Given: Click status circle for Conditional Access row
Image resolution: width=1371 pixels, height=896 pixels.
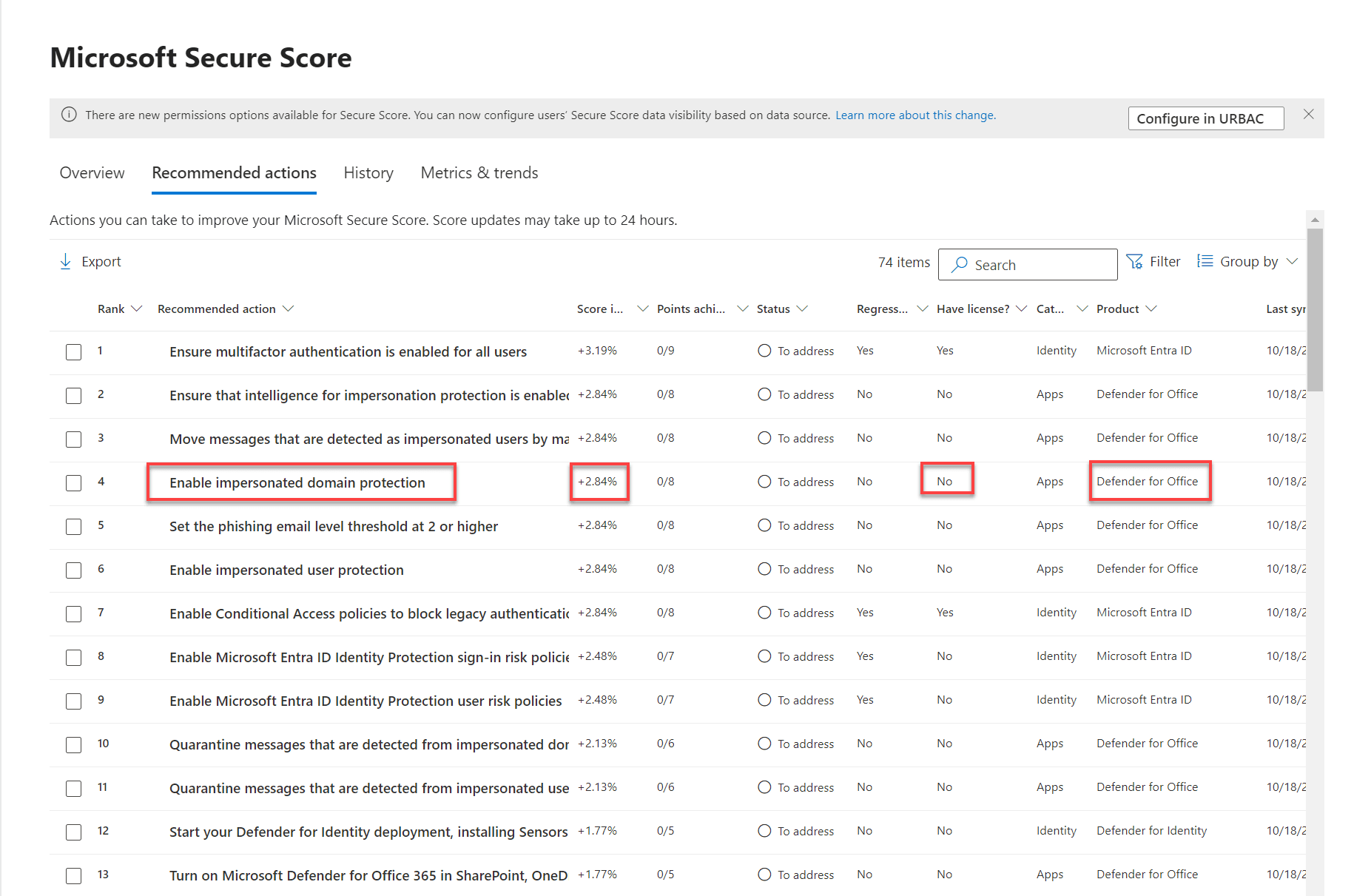Looking at the screenshot, I should 764,613.
